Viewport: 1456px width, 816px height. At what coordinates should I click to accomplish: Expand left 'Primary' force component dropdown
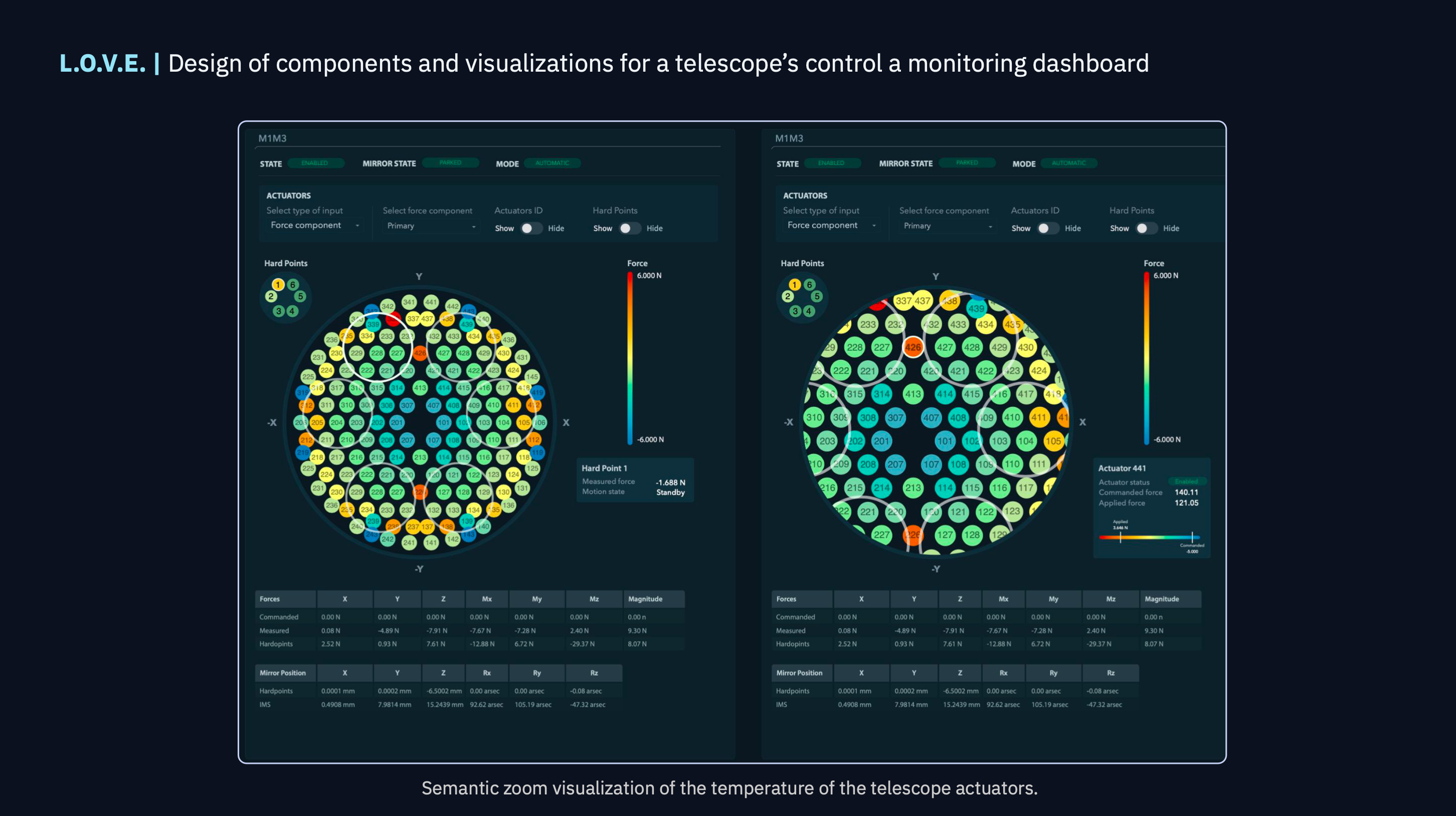tap(431, 226)
